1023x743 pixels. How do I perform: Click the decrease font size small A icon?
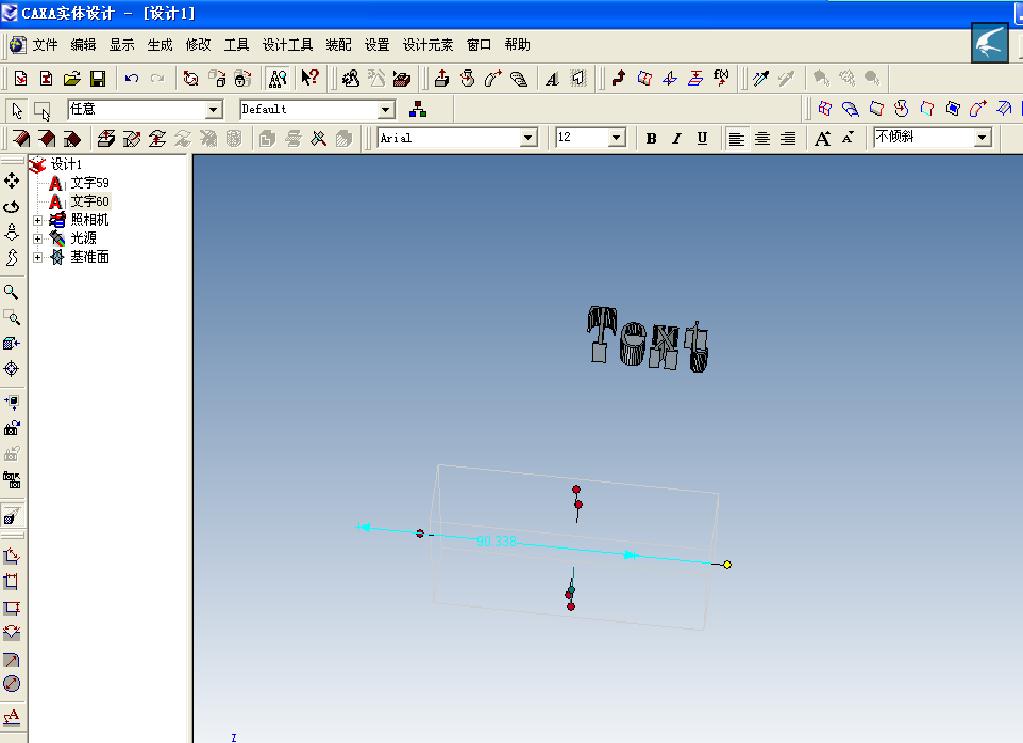tap(847, 138)
